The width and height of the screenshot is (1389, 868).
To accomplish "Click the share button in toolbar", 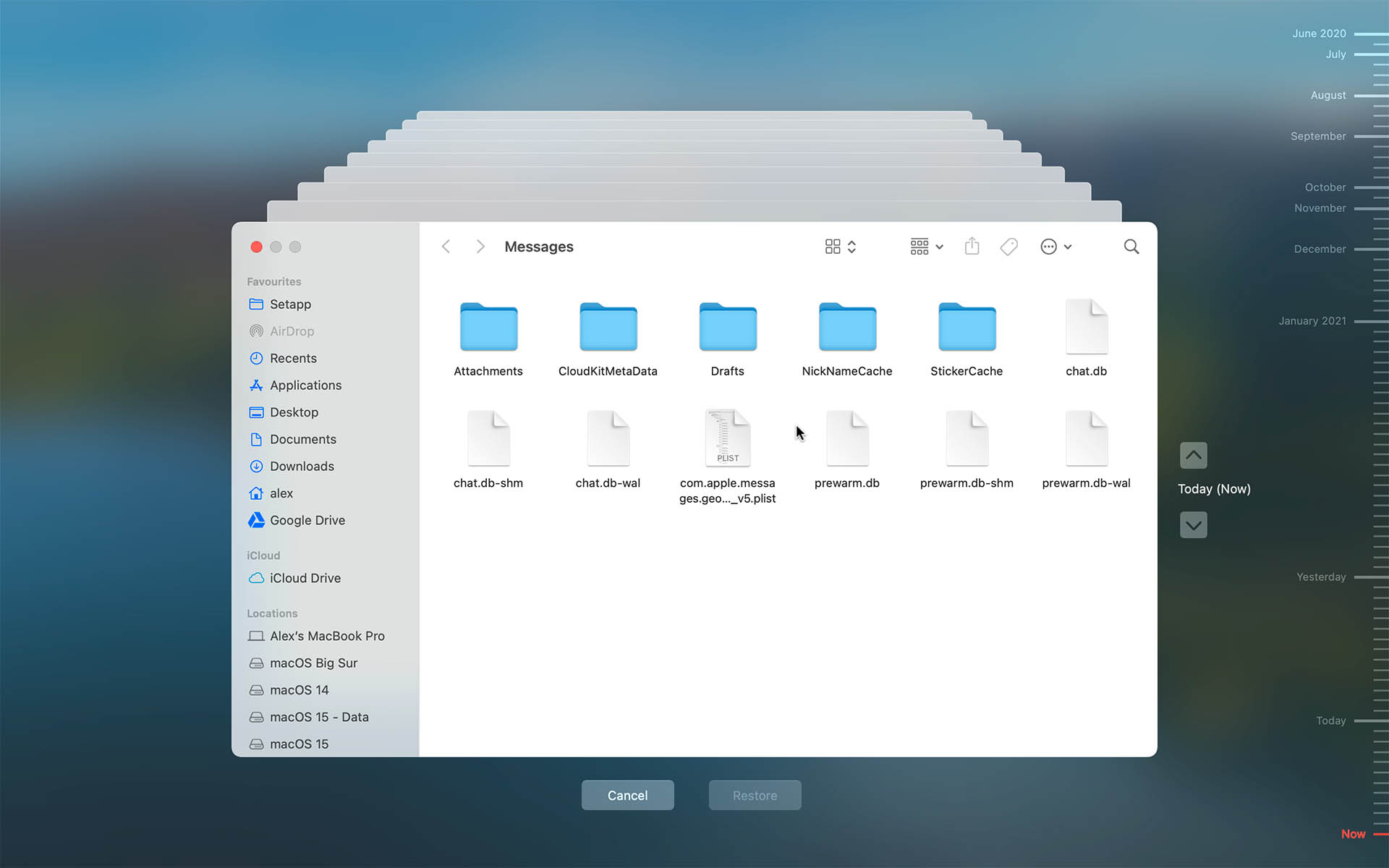I will point(972,247).
